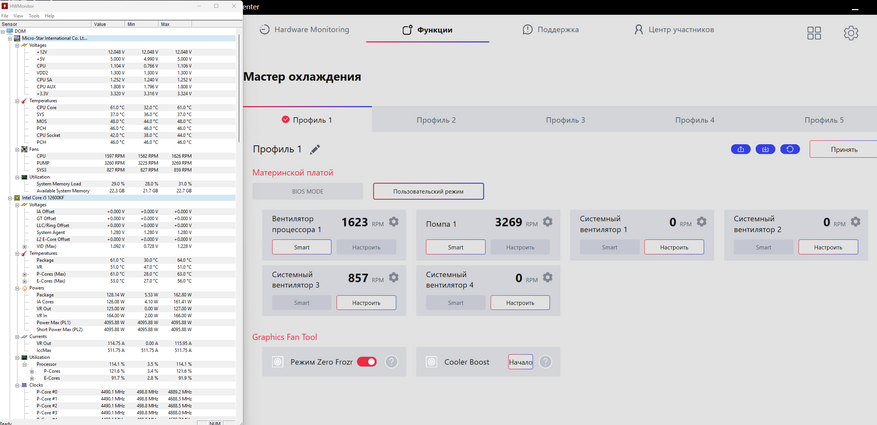Click the blue import profile icon

(765, 149)
